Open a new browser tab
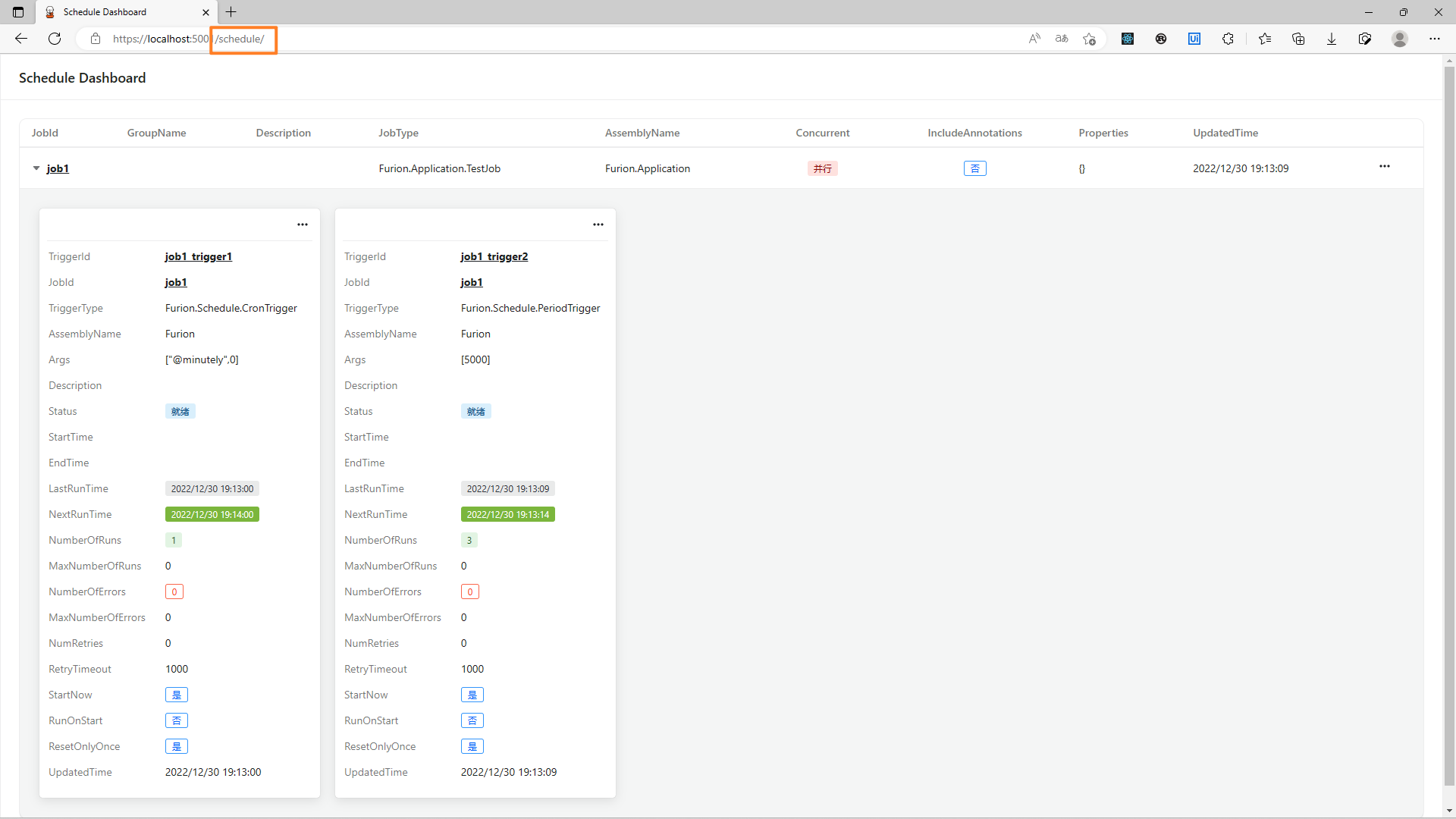 231,12
